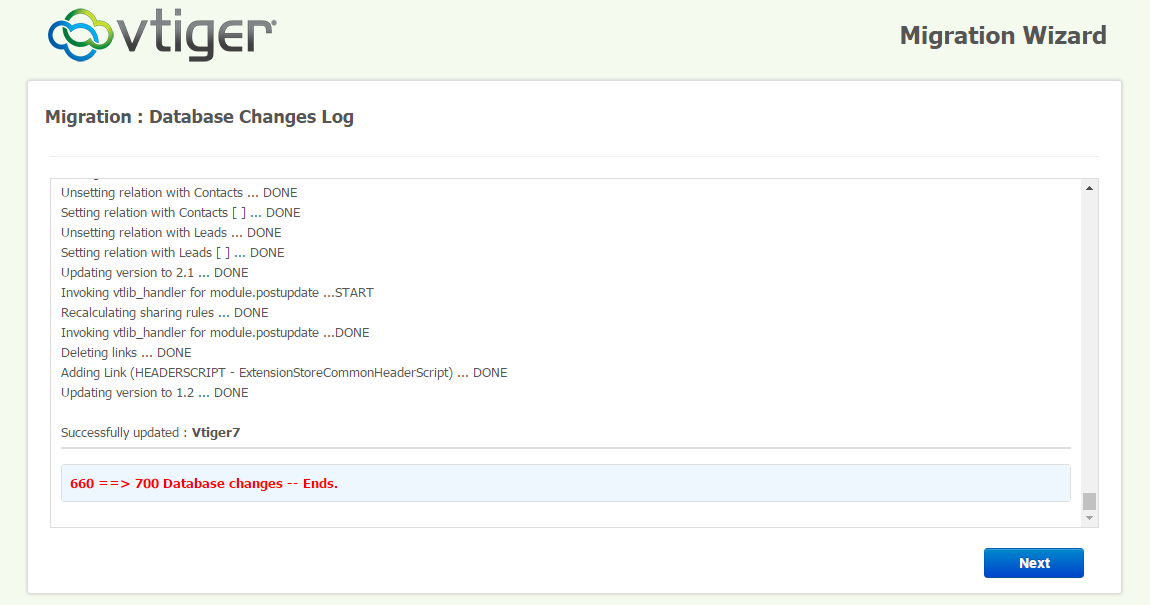Click the log scrollbar down arrow
The height and width of the screenshot is (605, 1150).
tap(1089, 518)
